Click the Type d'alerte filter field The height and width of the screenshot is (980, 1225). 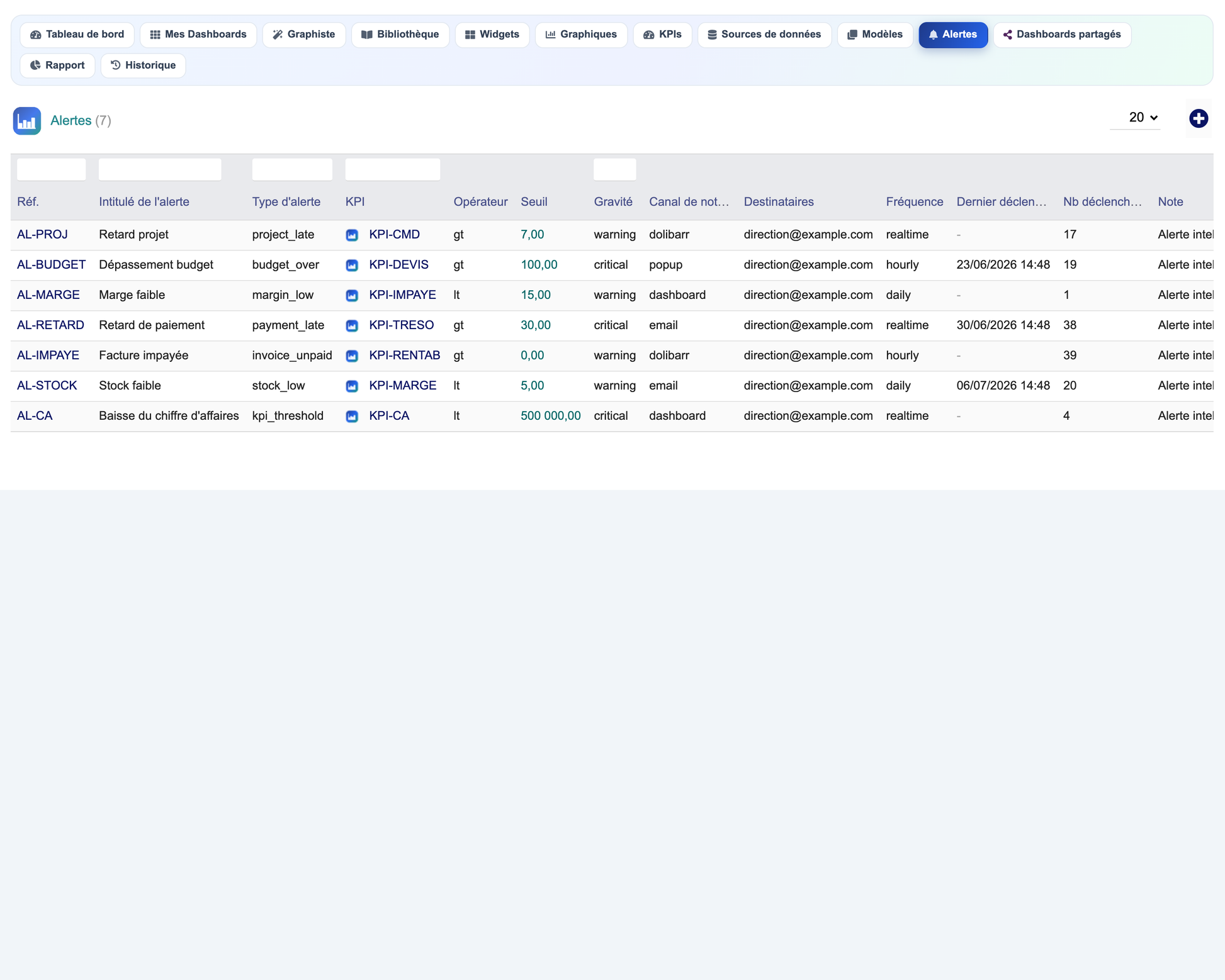(x=292, y=169)
